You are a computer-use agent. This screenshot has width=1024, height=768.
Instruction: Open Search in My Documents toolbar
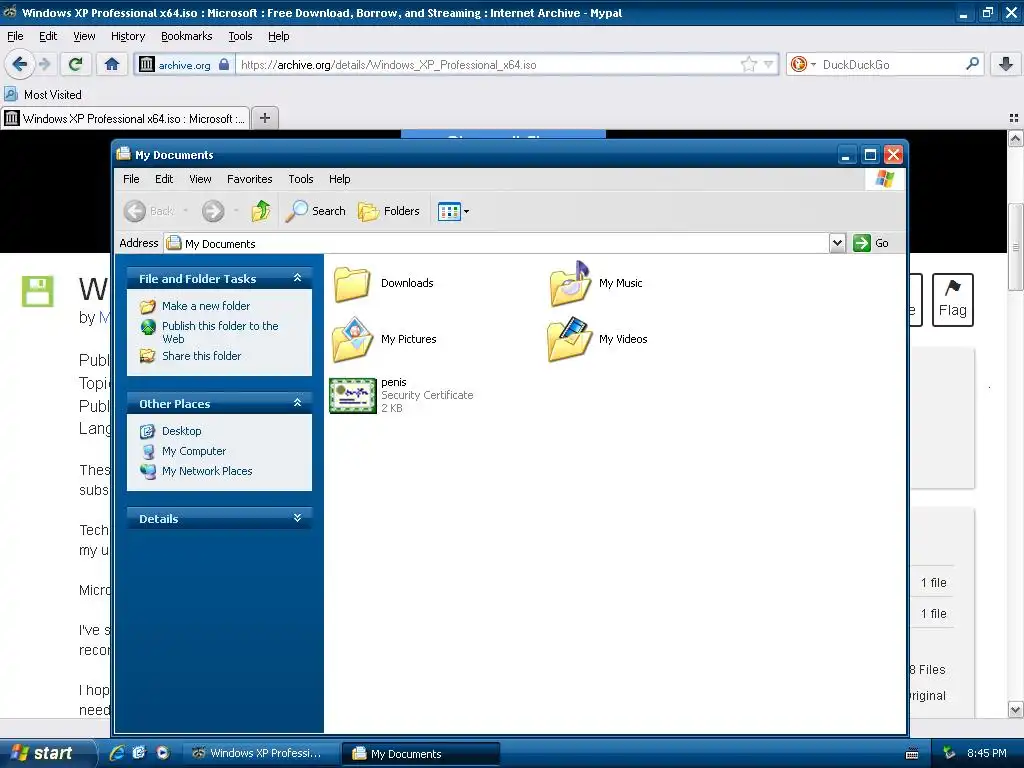[315, 211]
